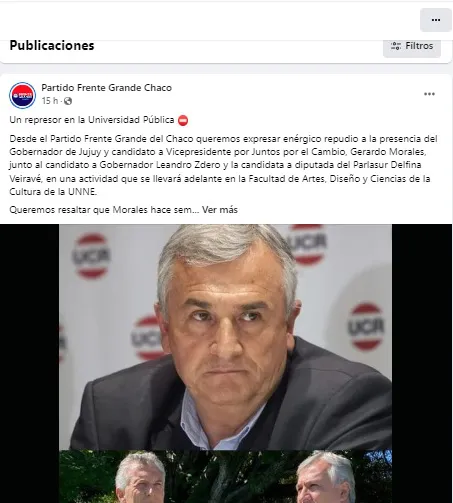Open the large photo of the gray-haired man
Screen dimensions: 453x503
(x=226, y=337)
